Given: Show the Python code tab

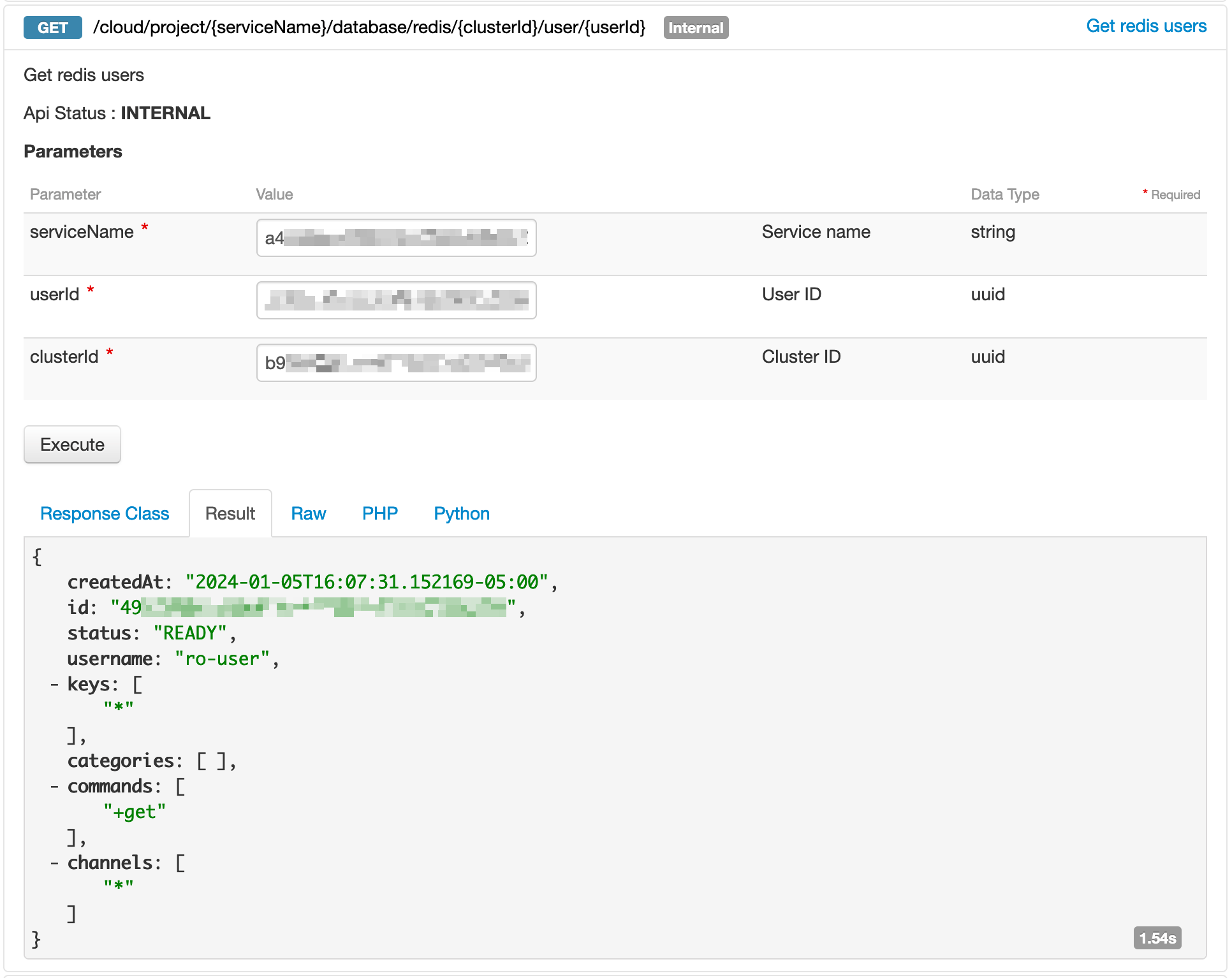Looking at the screenshot, I should (x=462, y=514).
